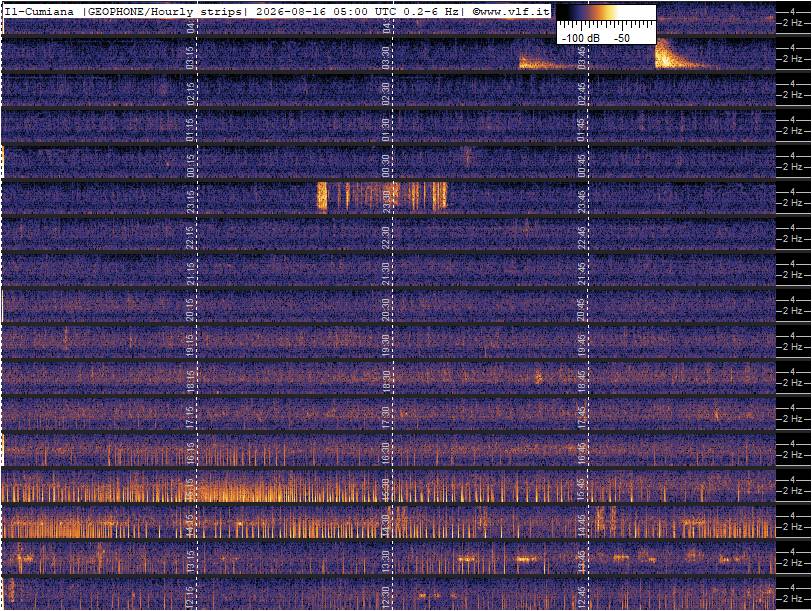
Task: Click the 16:15 time label
Action: [190, 454]
